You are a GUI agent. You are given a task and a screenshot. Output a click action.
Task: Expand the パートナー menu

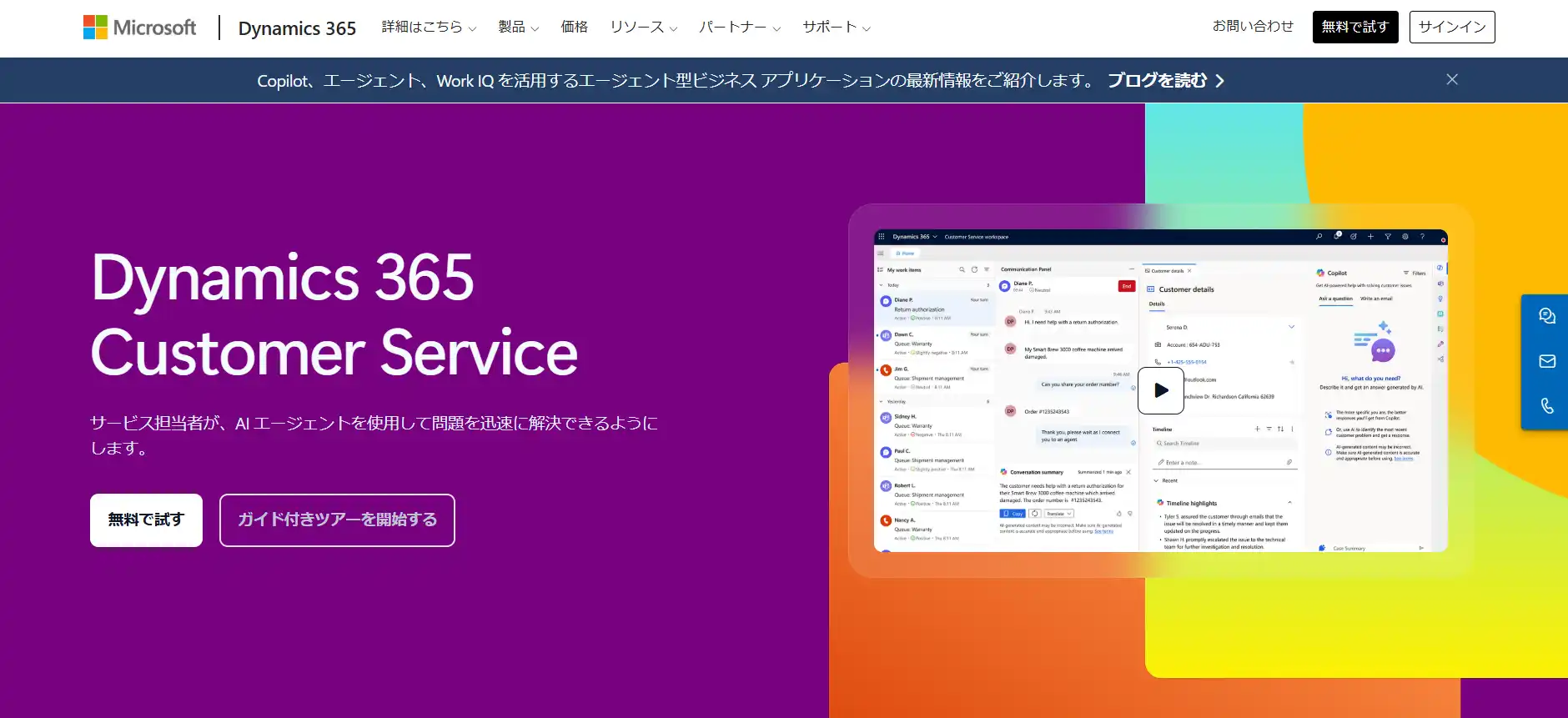739,28
